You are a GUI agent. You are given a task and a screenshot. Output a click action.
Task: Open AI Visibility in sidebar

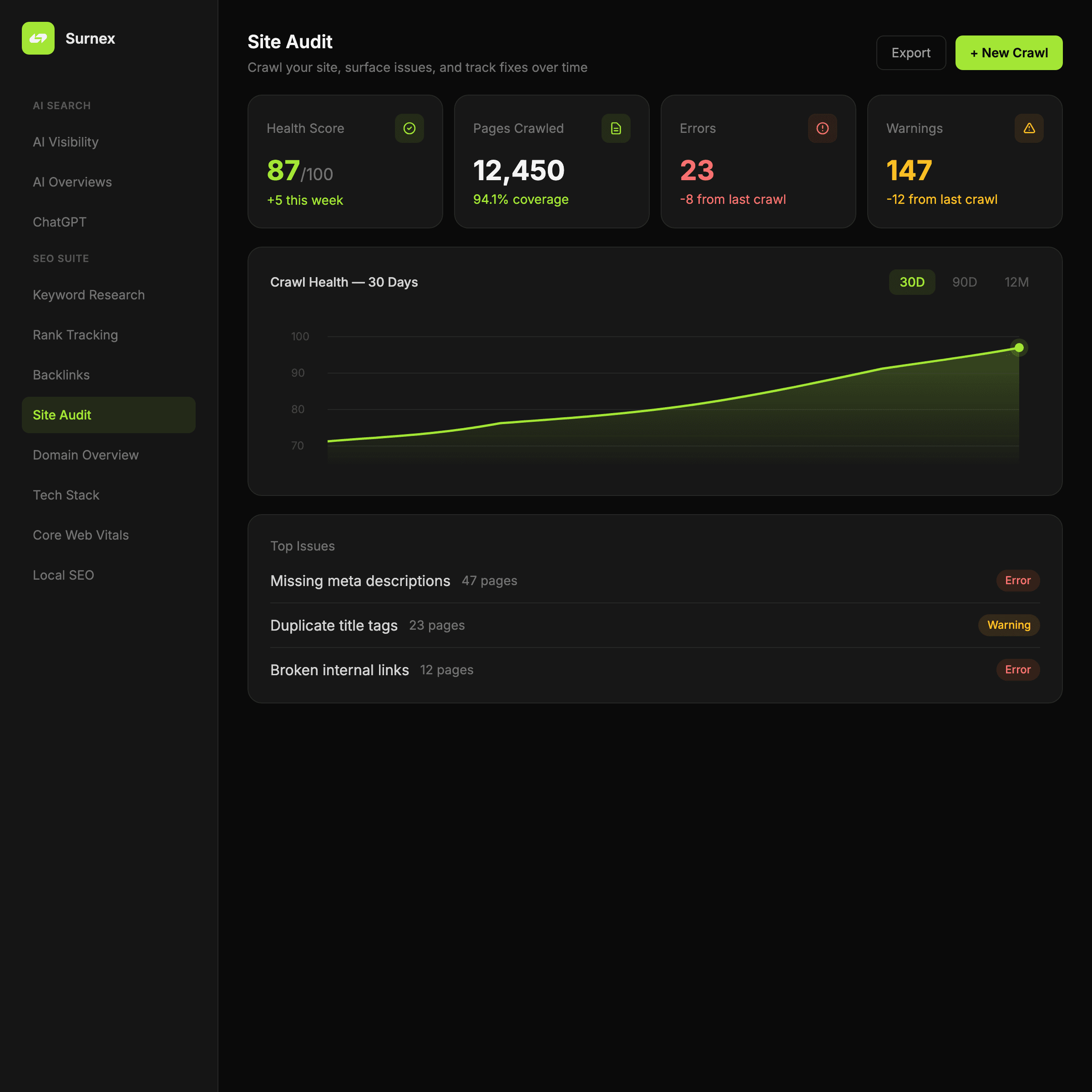(66, 142)
